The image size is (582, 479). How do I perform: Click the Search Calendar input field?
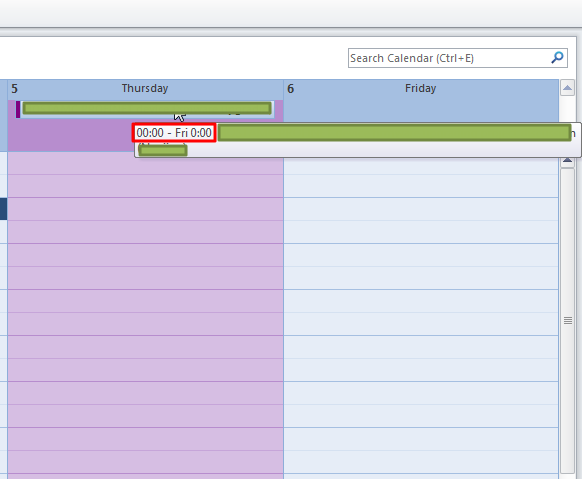(x=449, y=58)
